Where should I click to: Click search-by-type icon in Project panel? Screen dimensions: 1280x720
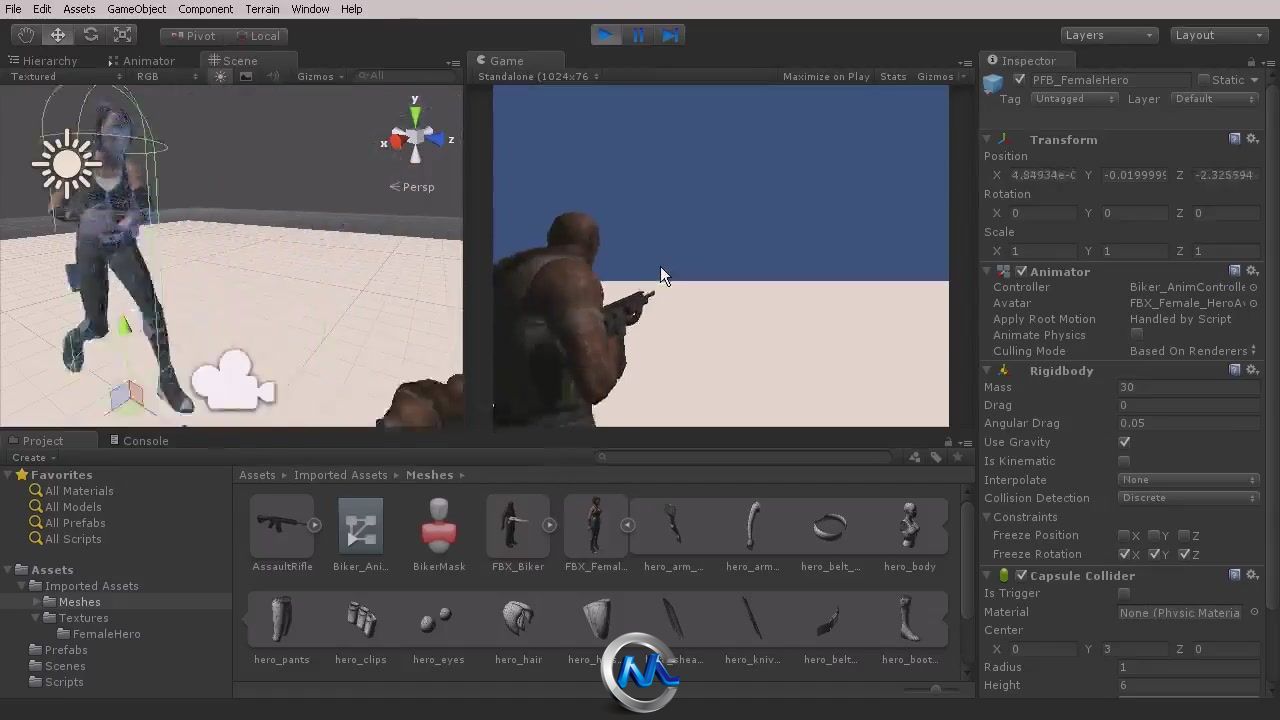tap(914, 457)
